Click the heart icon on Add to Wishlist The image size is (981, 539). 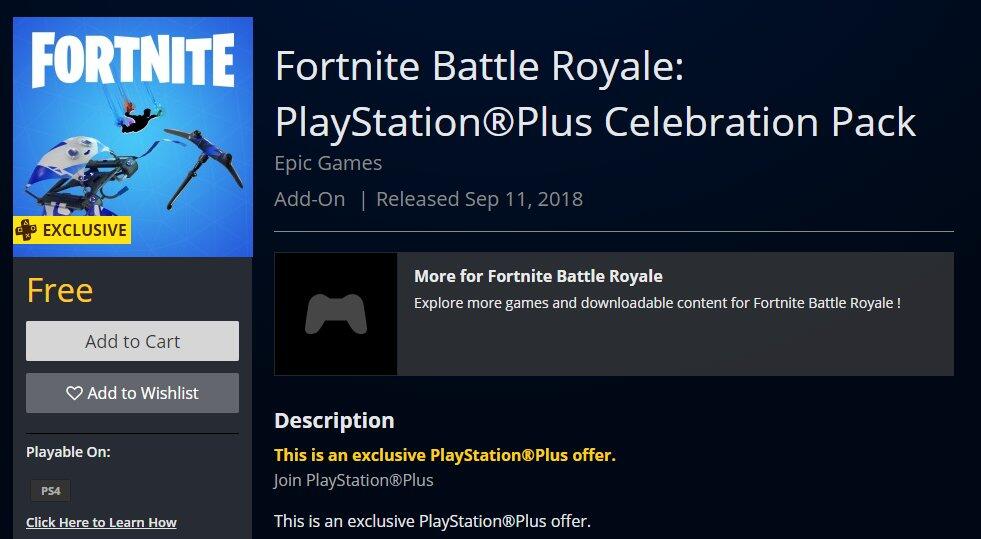(x=74, y=393)
